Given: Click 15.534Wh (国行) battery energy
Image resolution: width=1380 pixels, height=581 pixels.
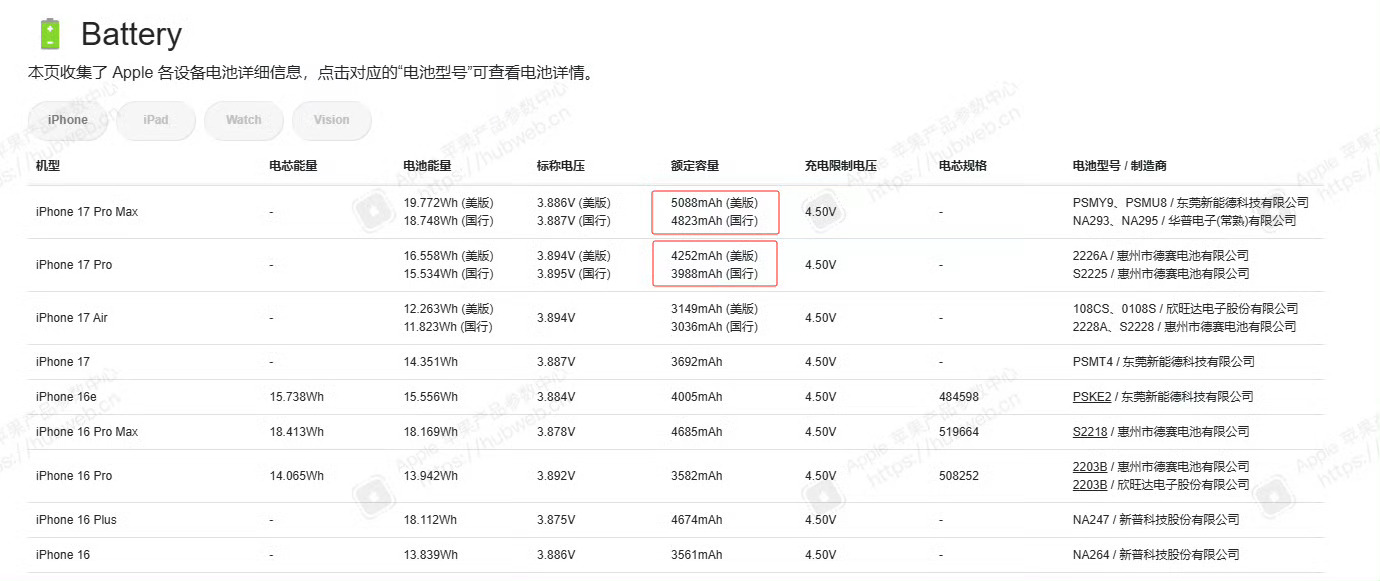Looking at the screenshot, I should click(x=448, y=274).
